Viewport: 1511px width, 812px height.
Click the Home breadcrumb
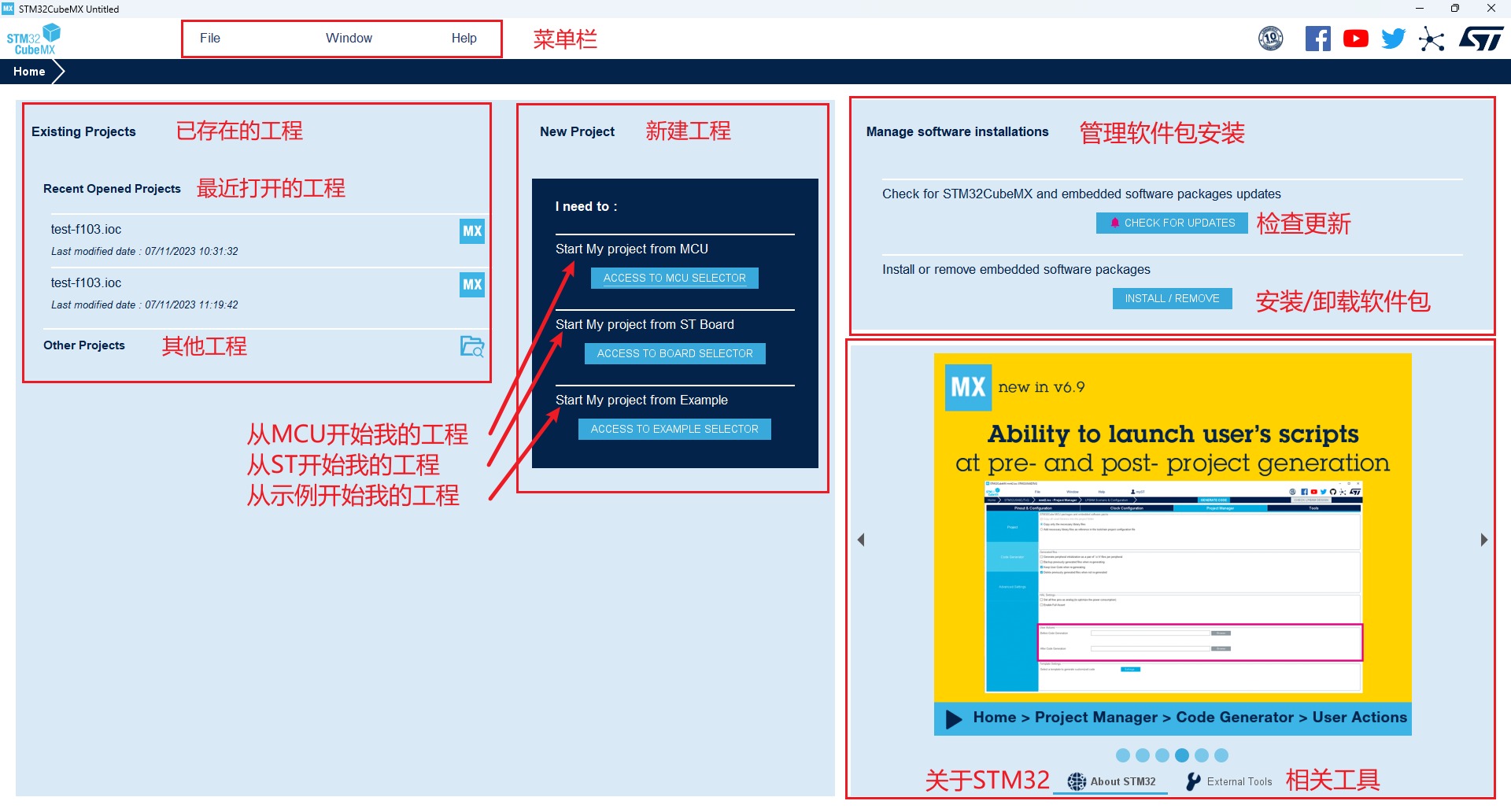click(29, 72)
